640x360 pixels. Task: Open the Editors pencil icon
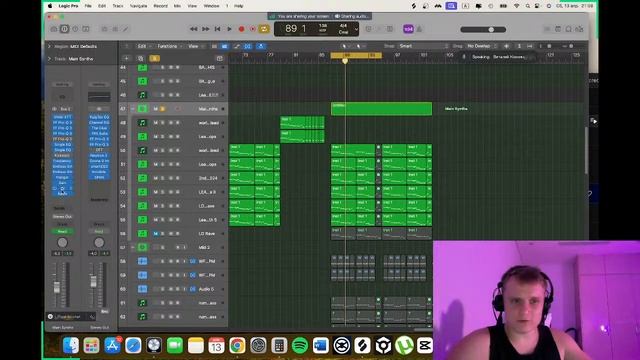(126, 29)
